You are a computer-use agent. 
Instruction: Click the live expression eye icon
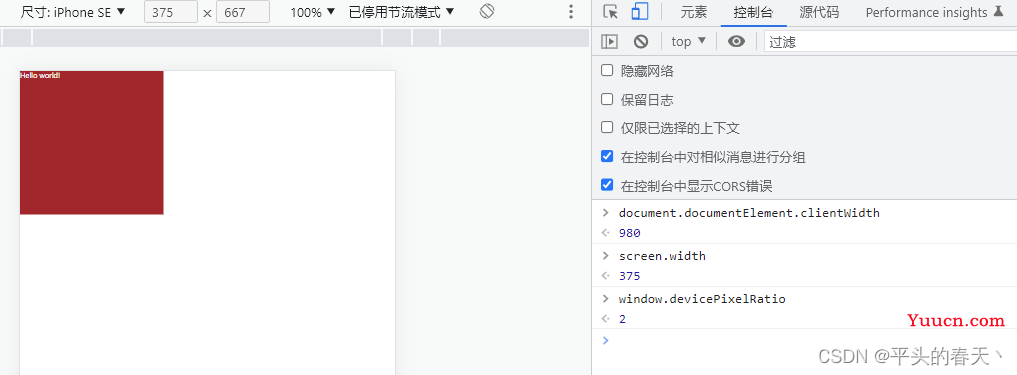736,42
